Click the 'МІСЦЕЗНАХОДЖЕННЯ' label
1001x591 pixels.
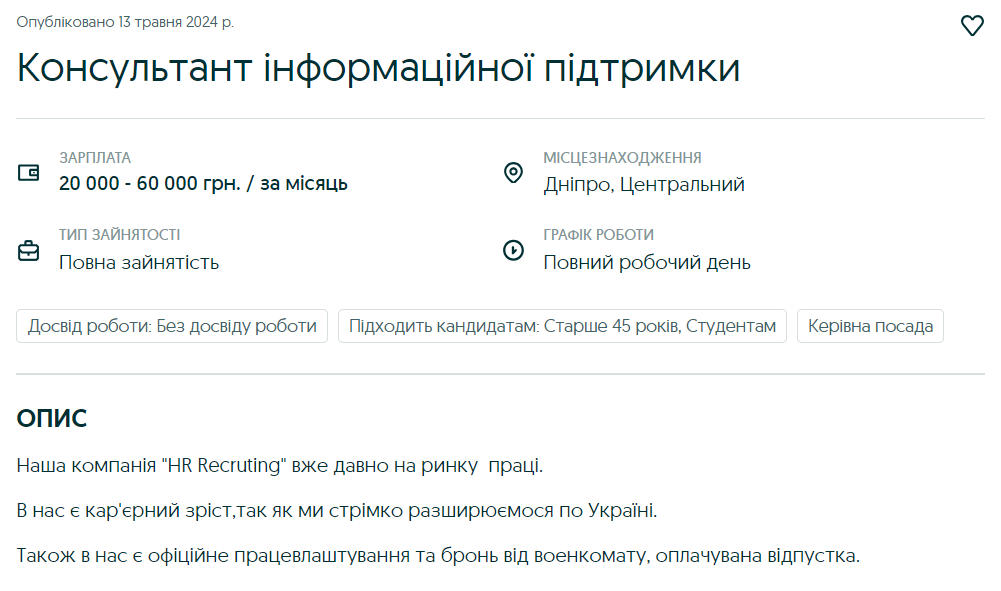coord(622,158)
